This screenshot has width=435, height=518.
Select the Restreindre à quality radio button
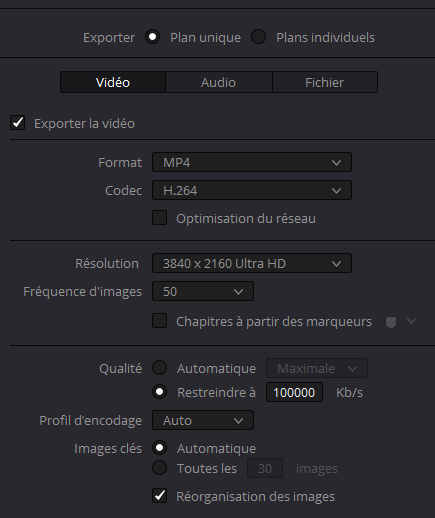pyautogui.click(x=160, y=392)
